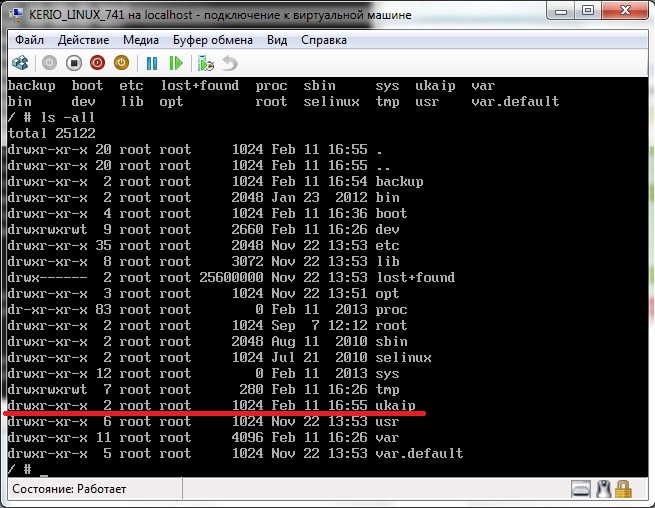Screen dimensions: 655x508
Task: Turn off the VM with the black stop icon
Action: coord(73,62)
